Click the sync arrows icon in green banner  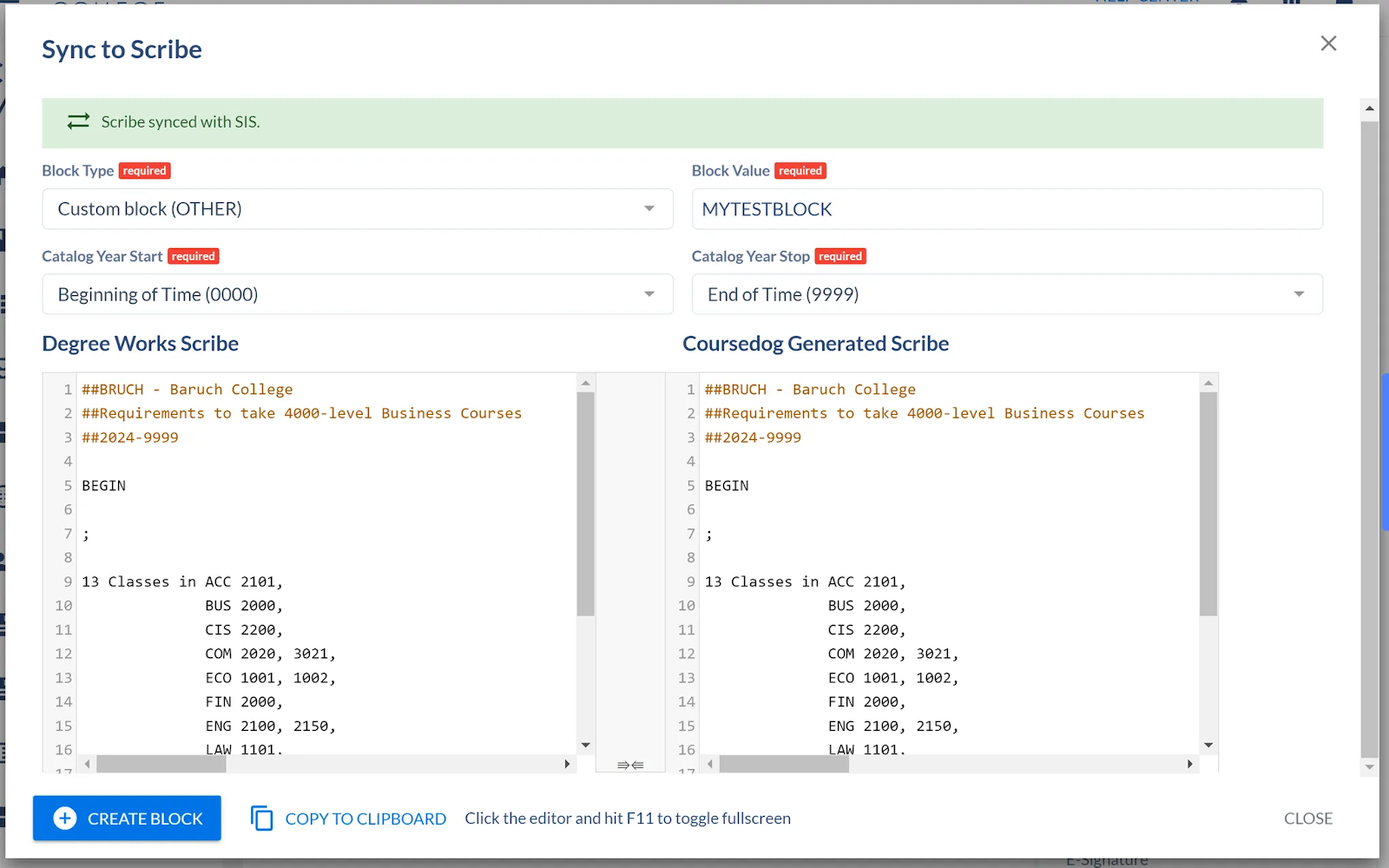79,122
